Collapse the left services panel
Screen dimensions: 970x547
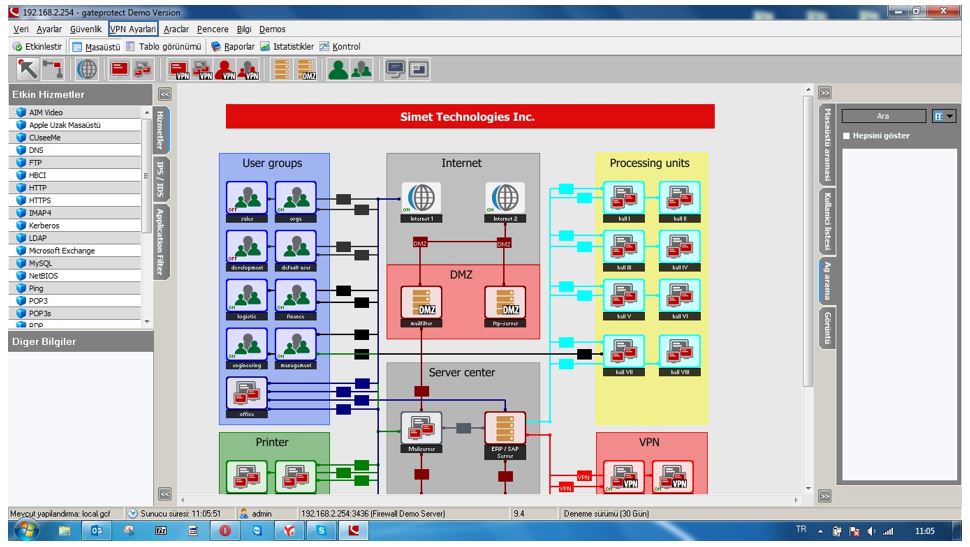coord(165,94)
